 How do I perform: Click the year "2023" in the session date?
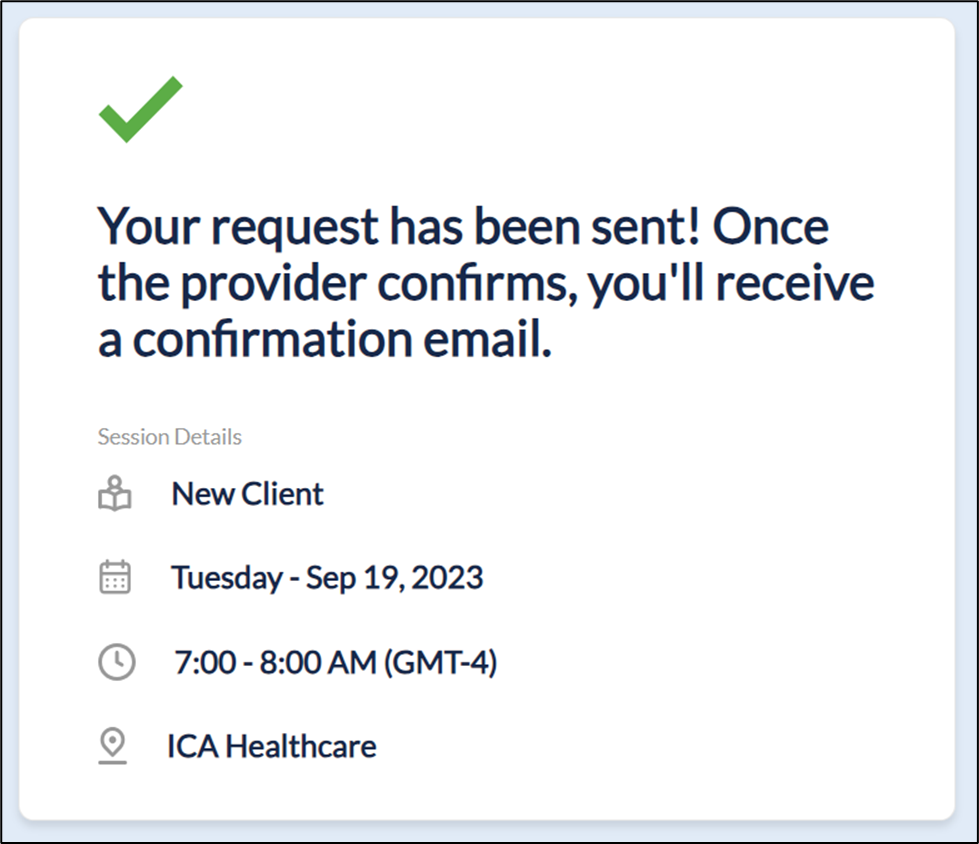[449, 578]
